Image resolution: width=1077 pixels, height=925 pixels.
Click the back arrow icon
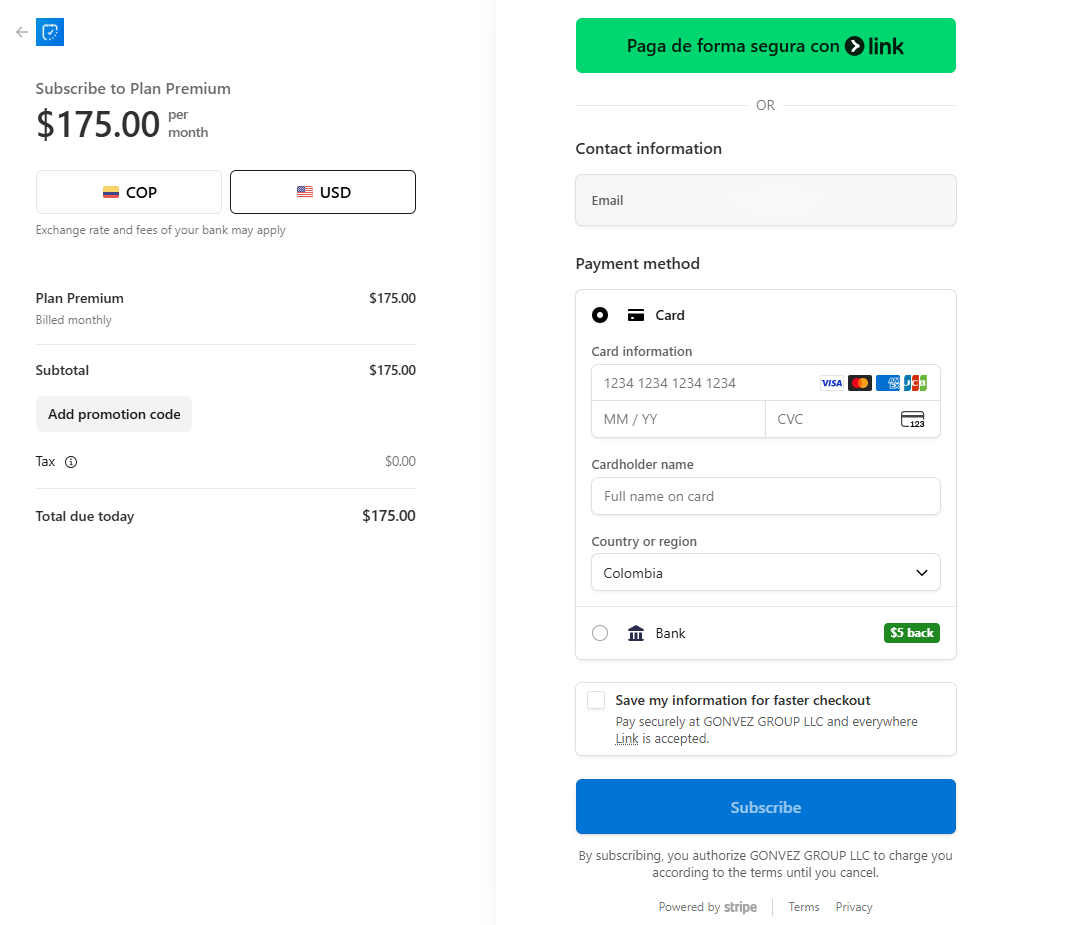pos(22,32)
